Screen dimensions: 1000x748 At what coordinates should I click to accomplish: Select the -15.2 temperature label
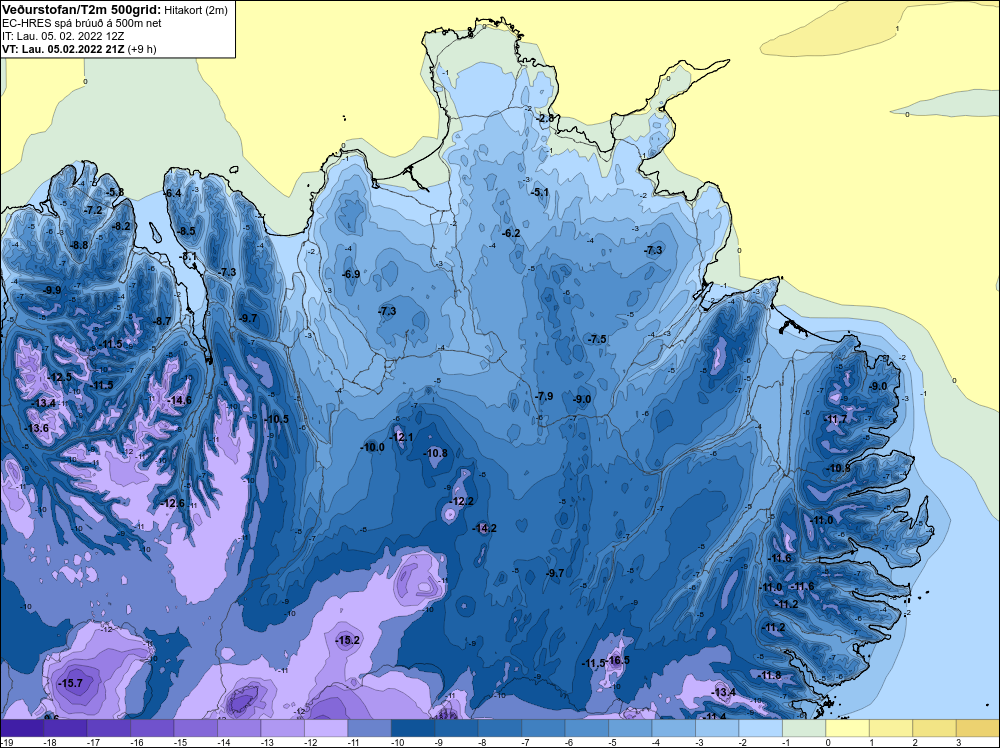tap(348, 640)
